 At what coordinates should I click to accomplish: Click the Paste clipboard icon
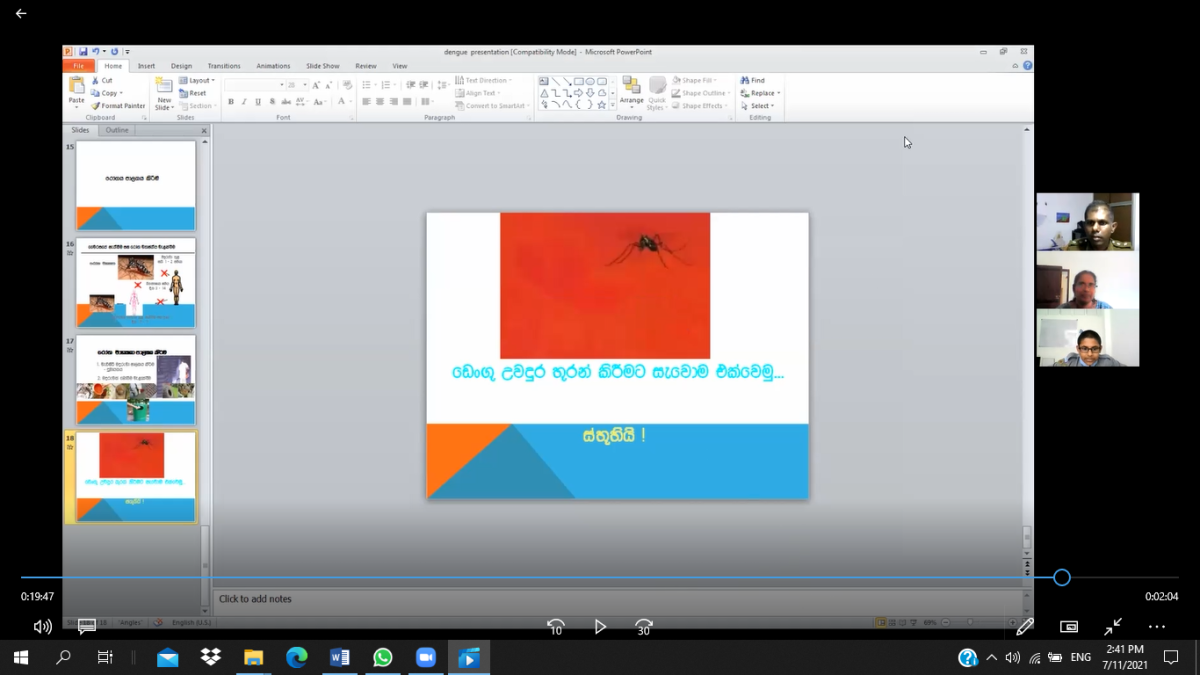point(76,86)
